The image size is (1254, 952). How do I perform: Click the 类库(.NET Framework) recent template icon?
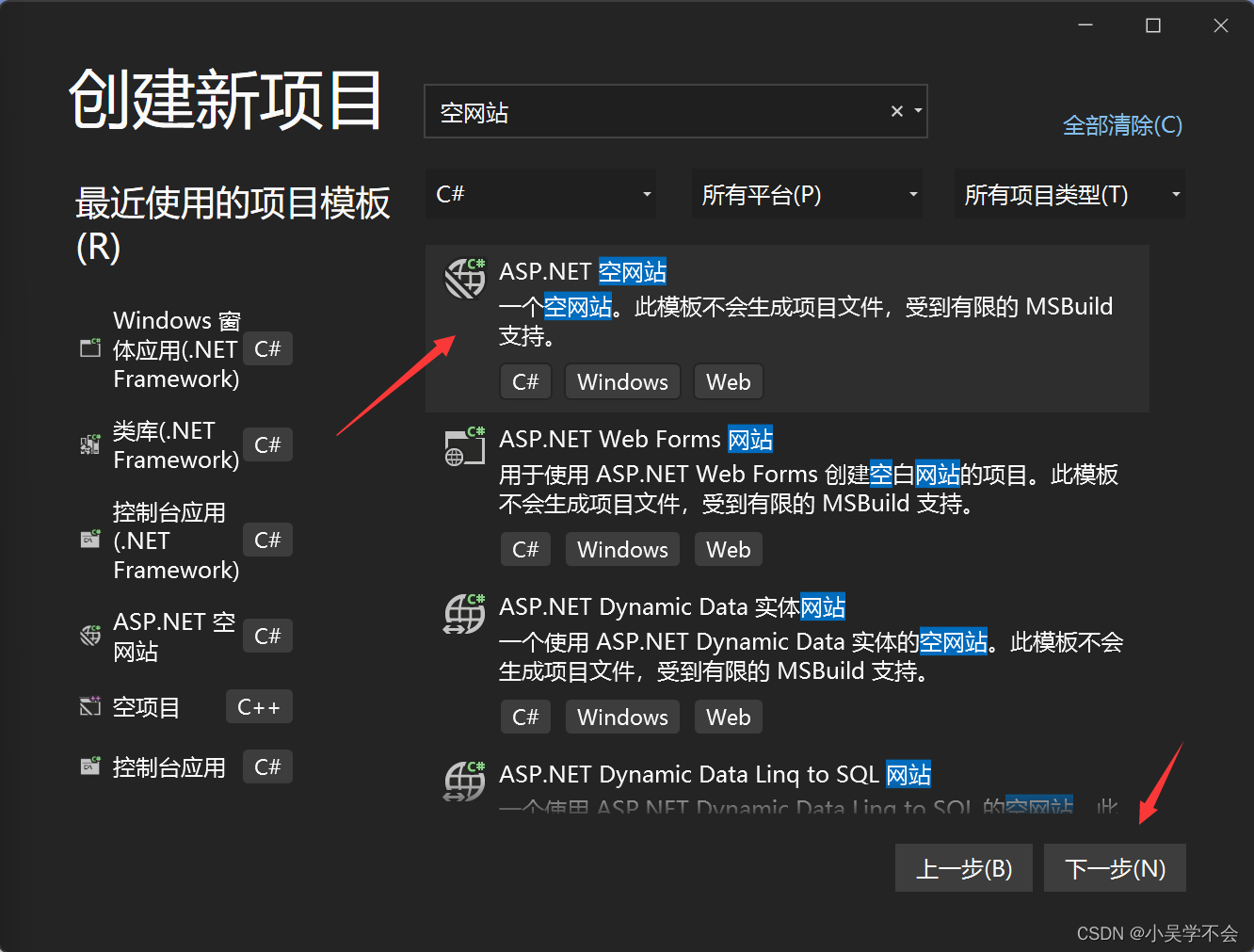click(90, 444)
